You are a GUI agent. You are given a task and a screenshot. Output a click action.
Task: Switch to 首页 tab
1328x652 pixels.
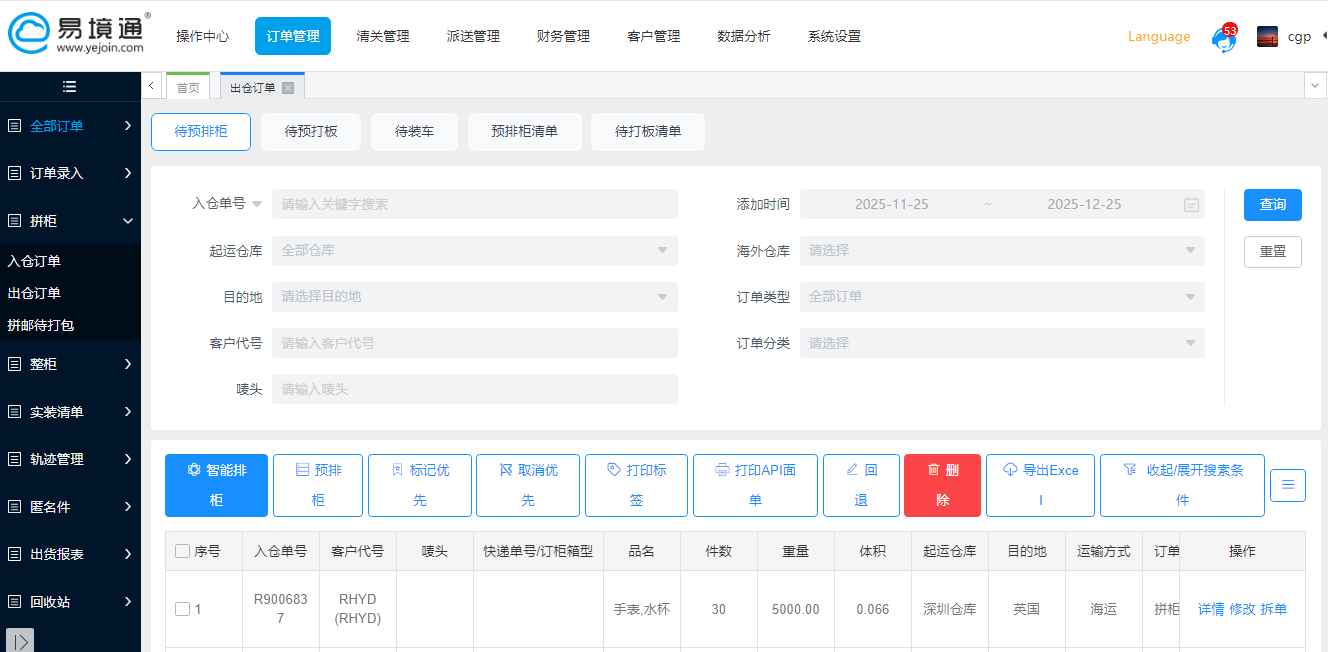click(188, 88)
